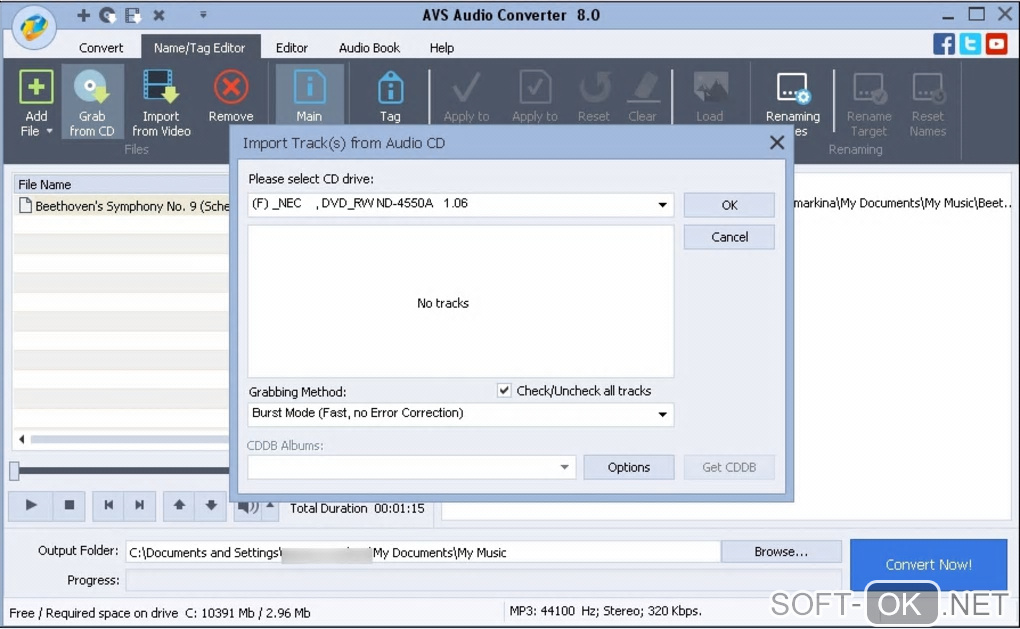This screenshot has height=629, width=1020.
Task: Start playback with the Play button
Action: tap(30, 505)
